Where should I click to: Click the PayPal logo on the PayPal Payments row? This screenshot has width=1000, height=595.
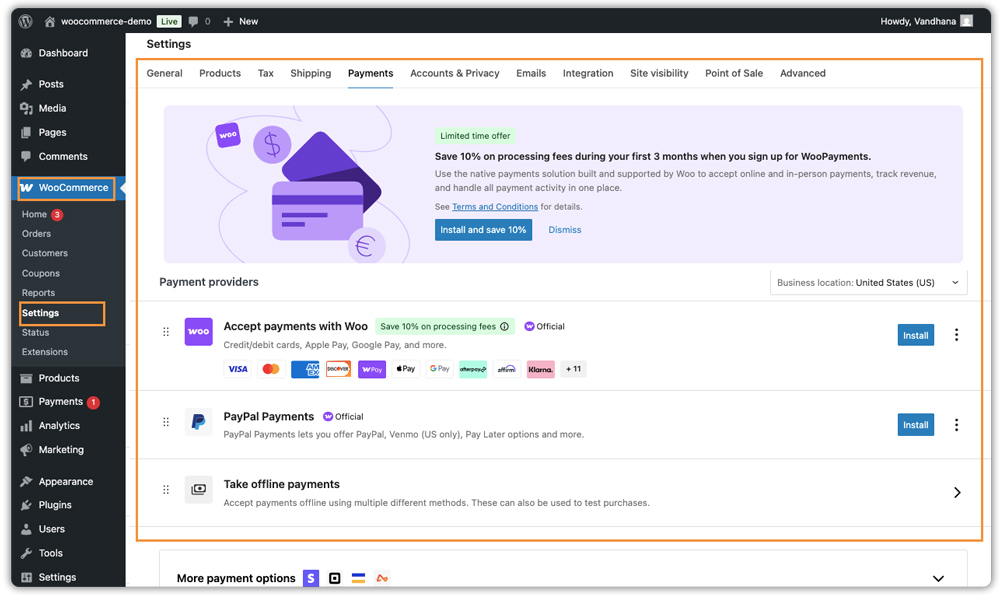coord(198,423)
